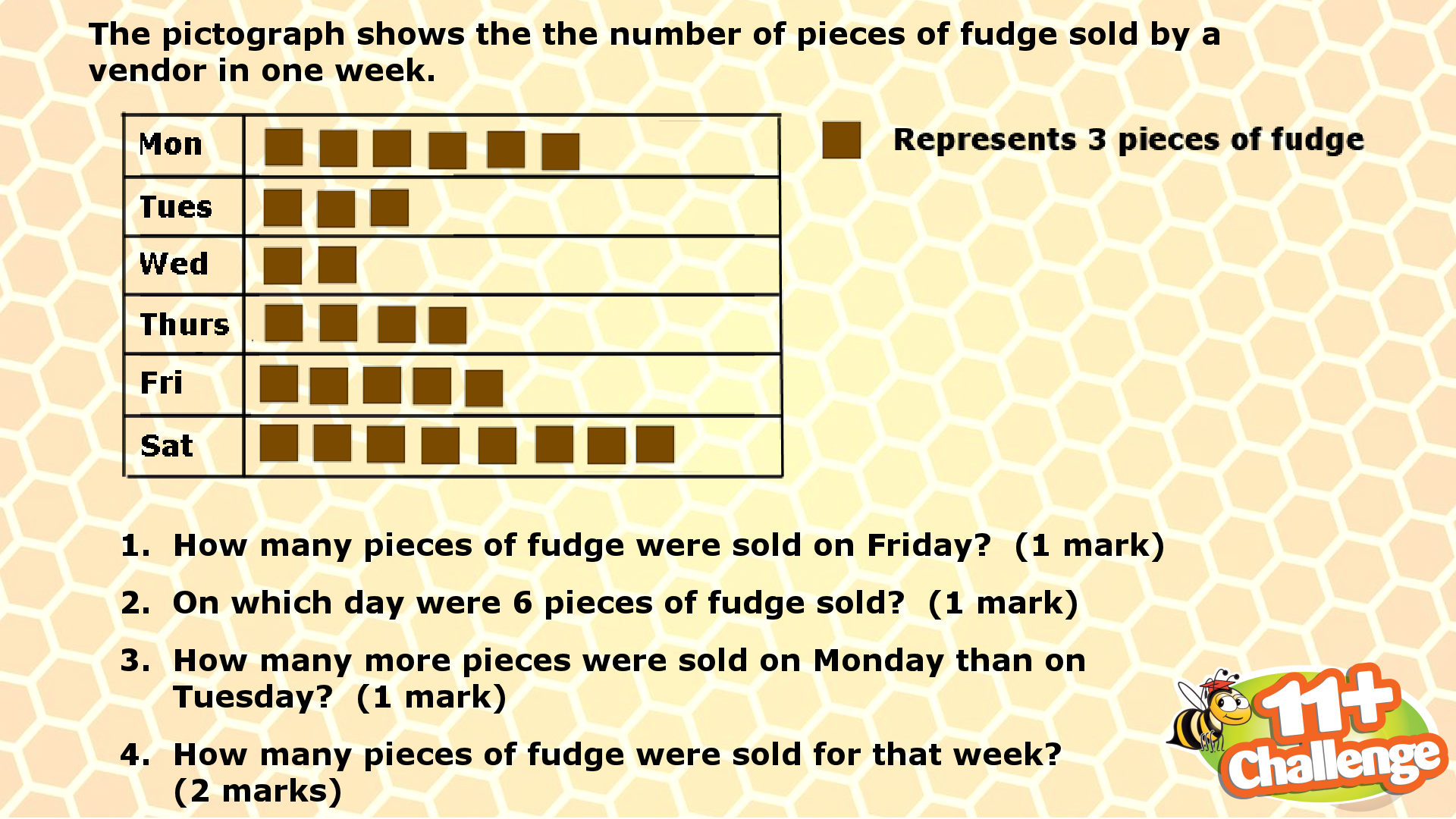Click the second fudge square in Wed row
1456x819 pixels.
point(337,265)
